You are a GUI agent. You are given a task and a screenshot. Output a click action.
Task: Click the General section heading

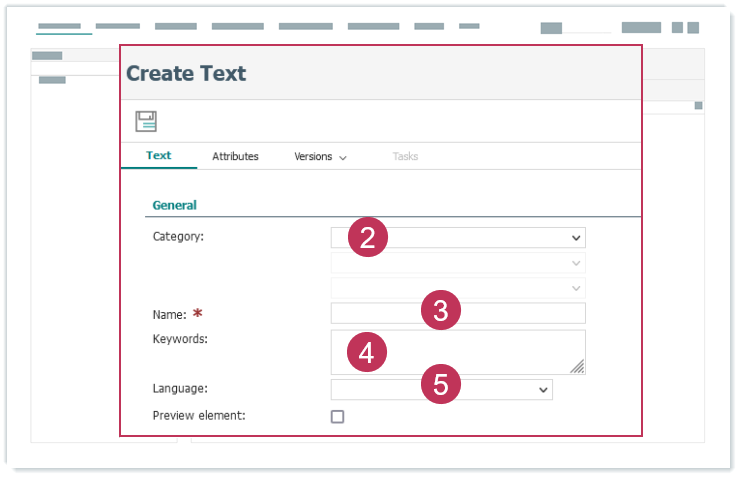pyautogui.click(x=174, y=205)
